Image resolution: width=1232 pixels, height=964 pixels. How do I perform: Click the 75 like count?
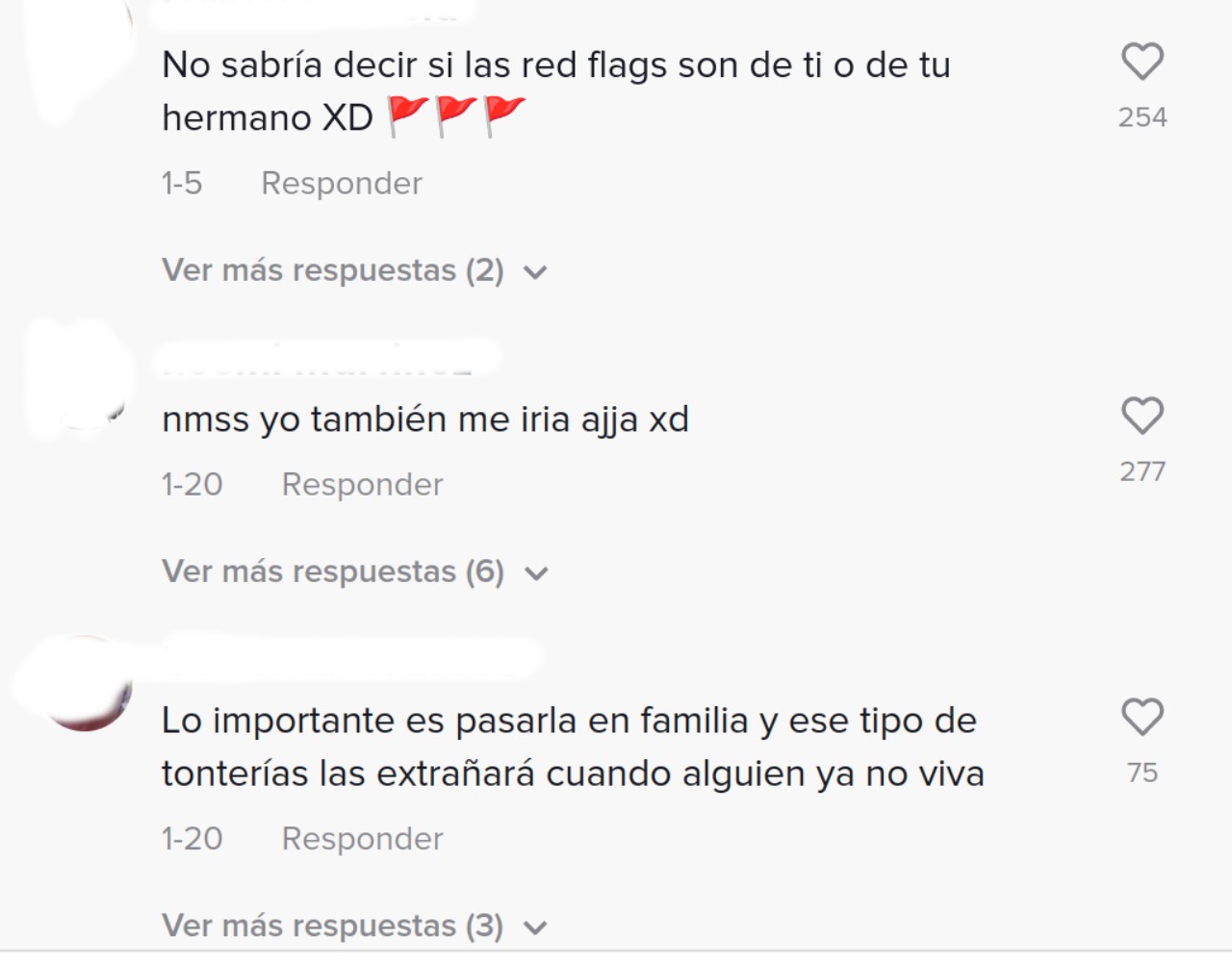coord(1142,773)
